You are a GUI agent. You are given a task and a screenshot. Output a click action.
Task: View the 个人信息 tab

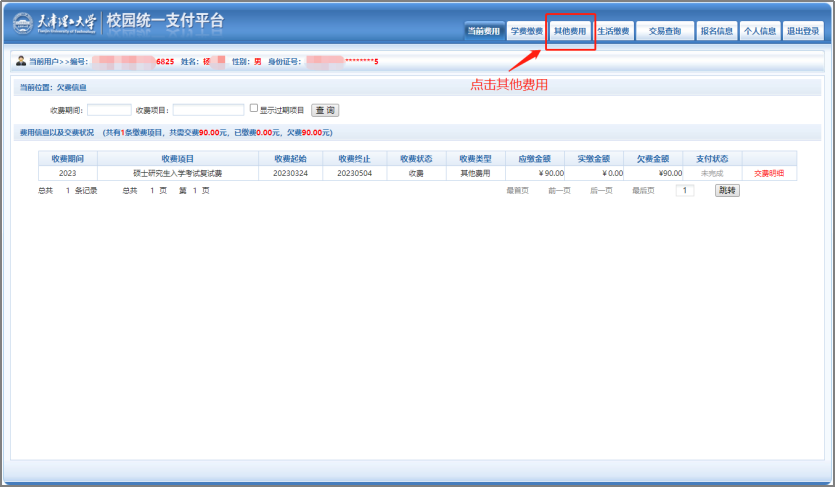click(x=760, y=31)
